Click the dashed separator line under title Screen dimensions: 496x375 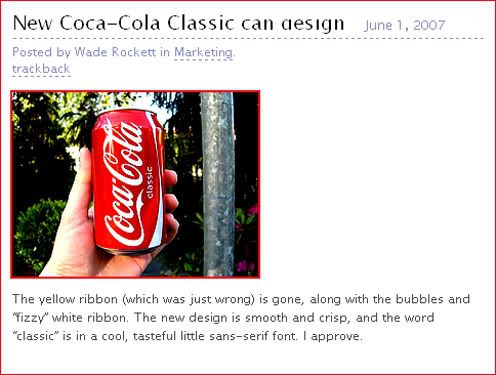[248, 39]
